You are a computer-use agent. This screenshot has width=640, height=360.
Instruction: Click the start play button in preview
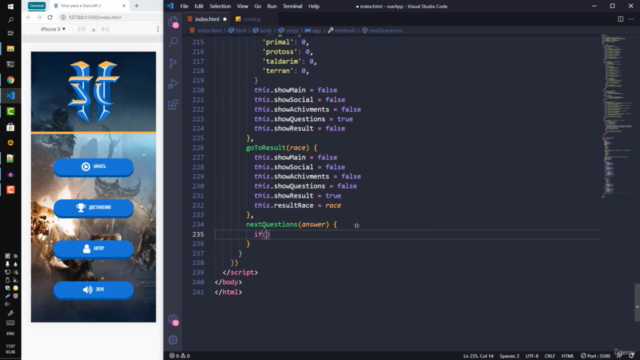(x=93, y=167)
